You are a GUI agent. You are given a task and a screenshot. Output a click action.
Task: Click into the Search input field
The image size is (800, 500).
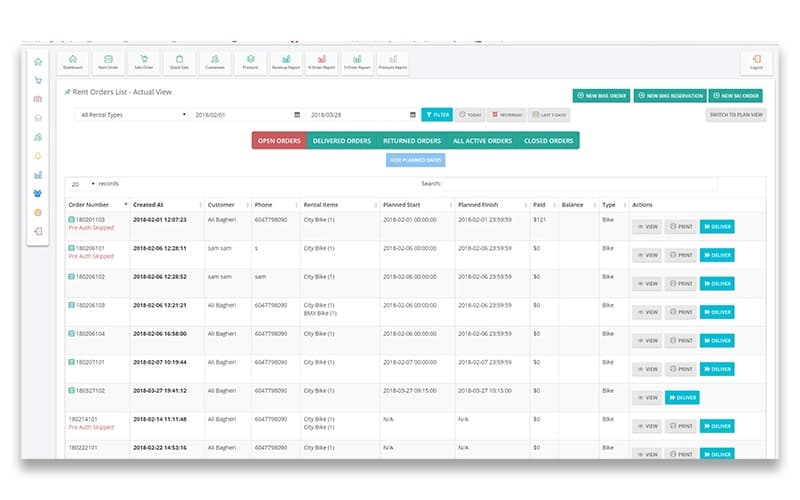(x=580, y=184)
